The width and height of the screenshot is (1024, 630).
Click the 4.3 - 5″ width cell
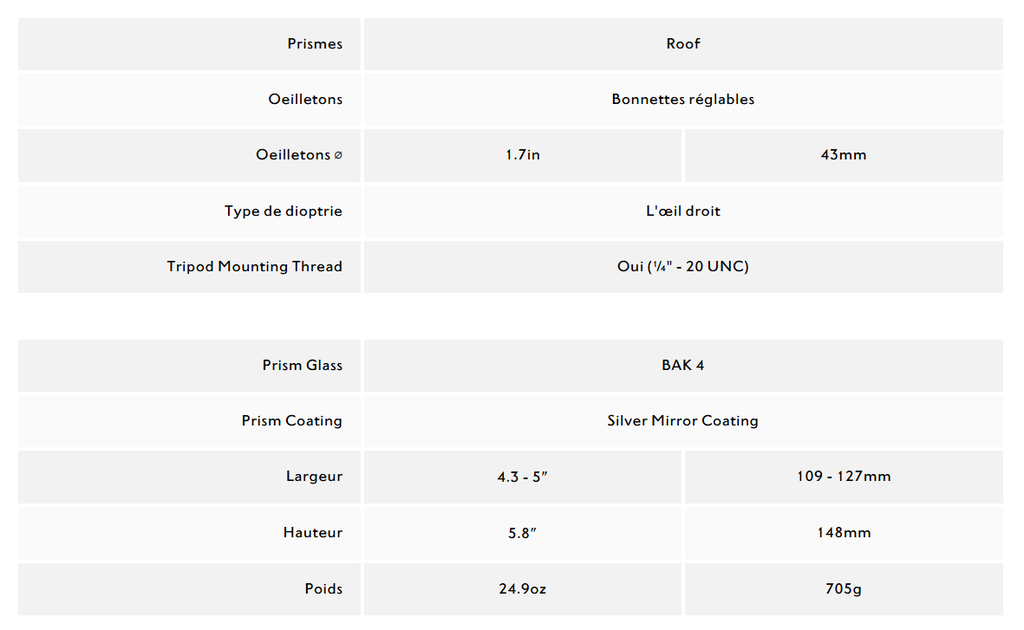(522, 477)
